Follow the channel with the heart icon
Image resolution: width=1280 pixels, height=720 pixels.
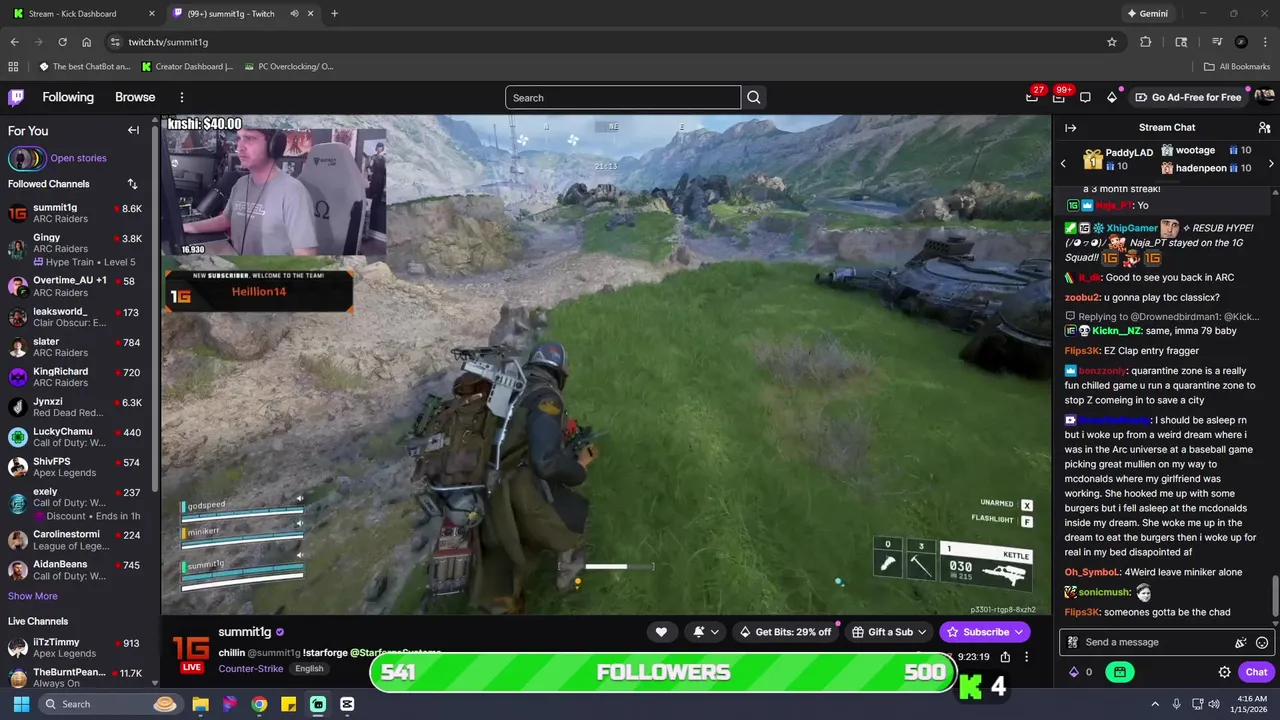[x=661, y=632]
